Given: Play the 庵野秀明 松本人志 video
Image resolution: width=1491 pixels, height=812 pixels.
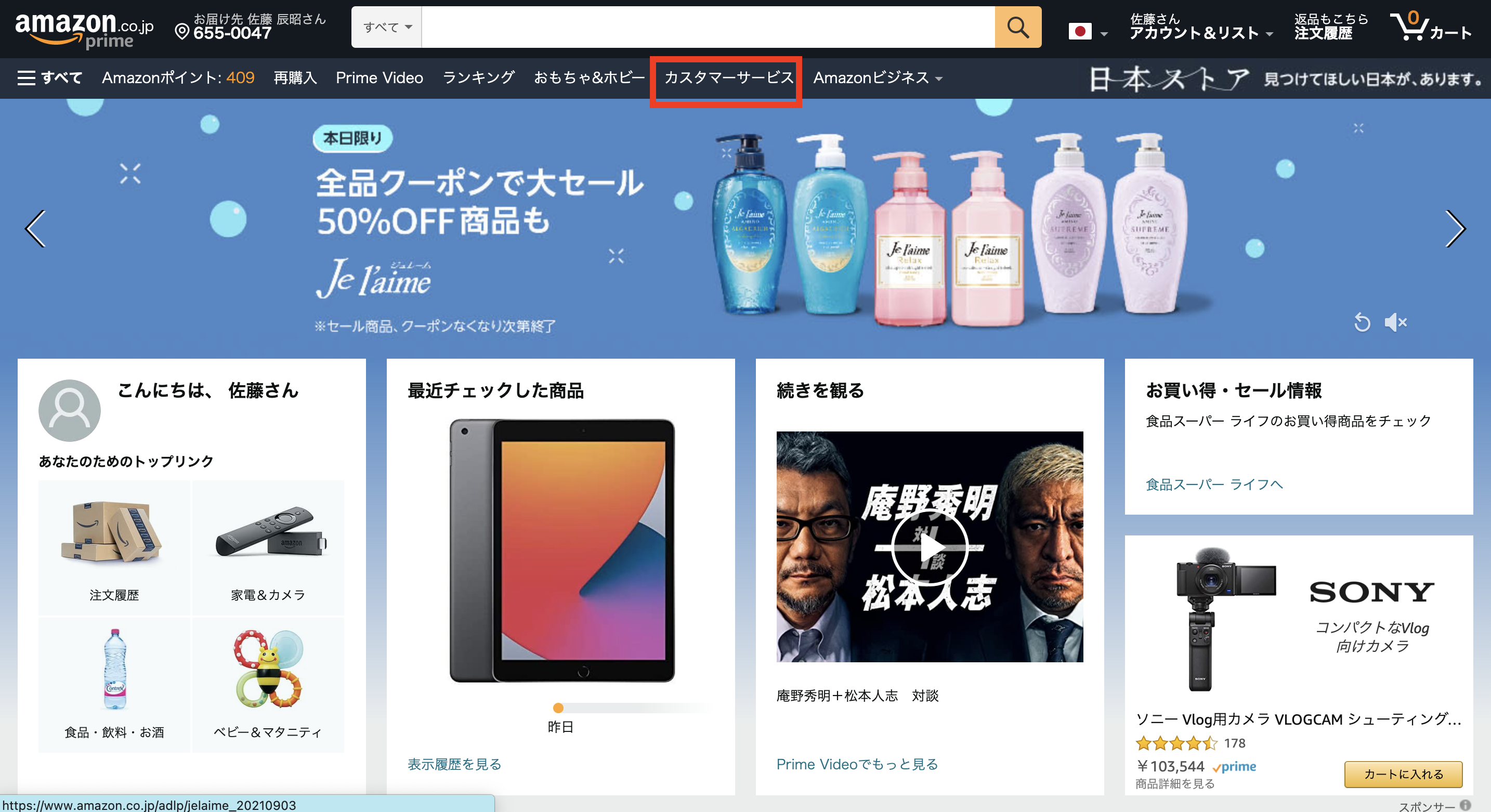Looking at the screenshot, I should point(929,547).
